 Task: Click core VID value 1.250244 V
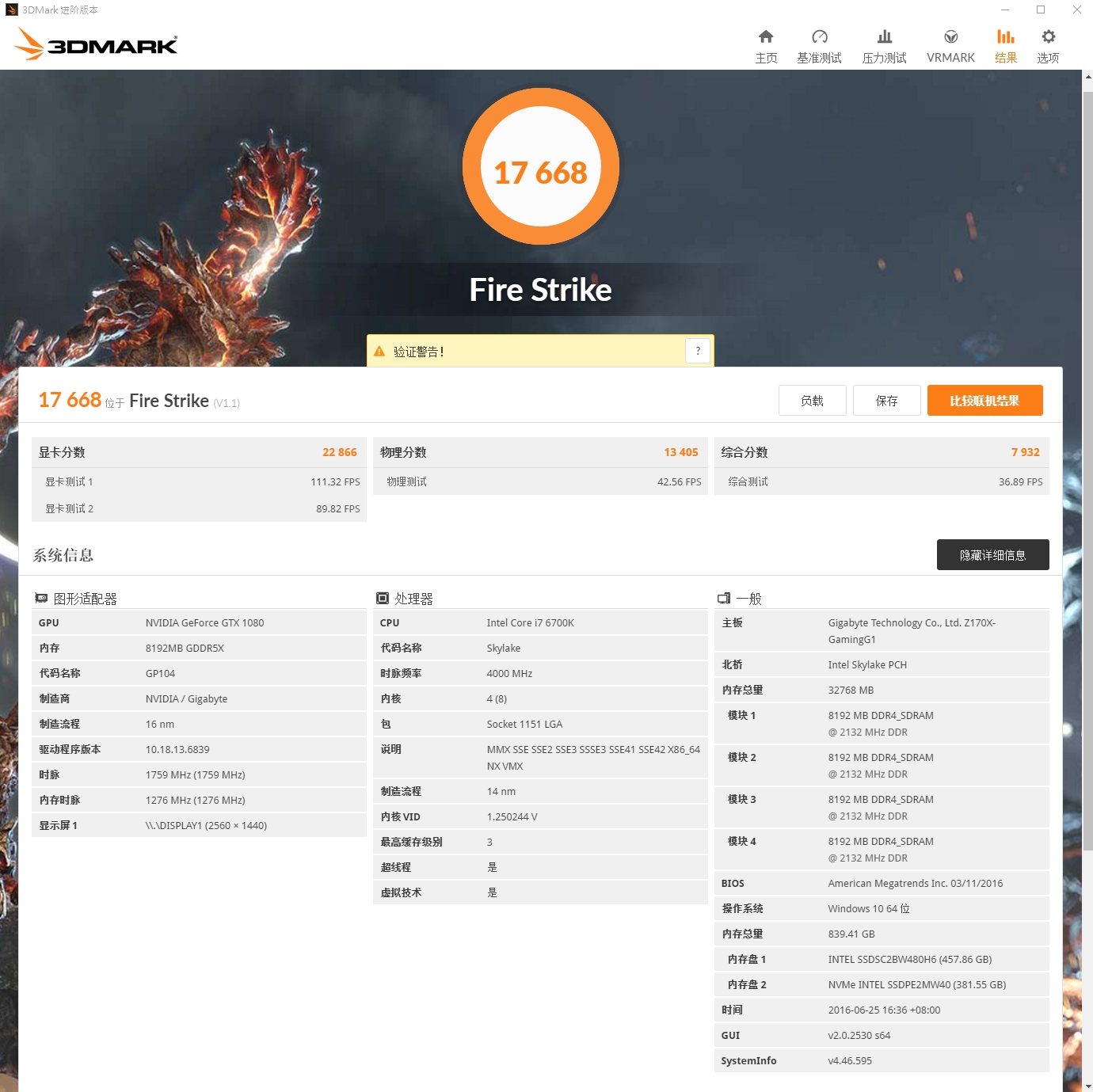click(512, 816)
